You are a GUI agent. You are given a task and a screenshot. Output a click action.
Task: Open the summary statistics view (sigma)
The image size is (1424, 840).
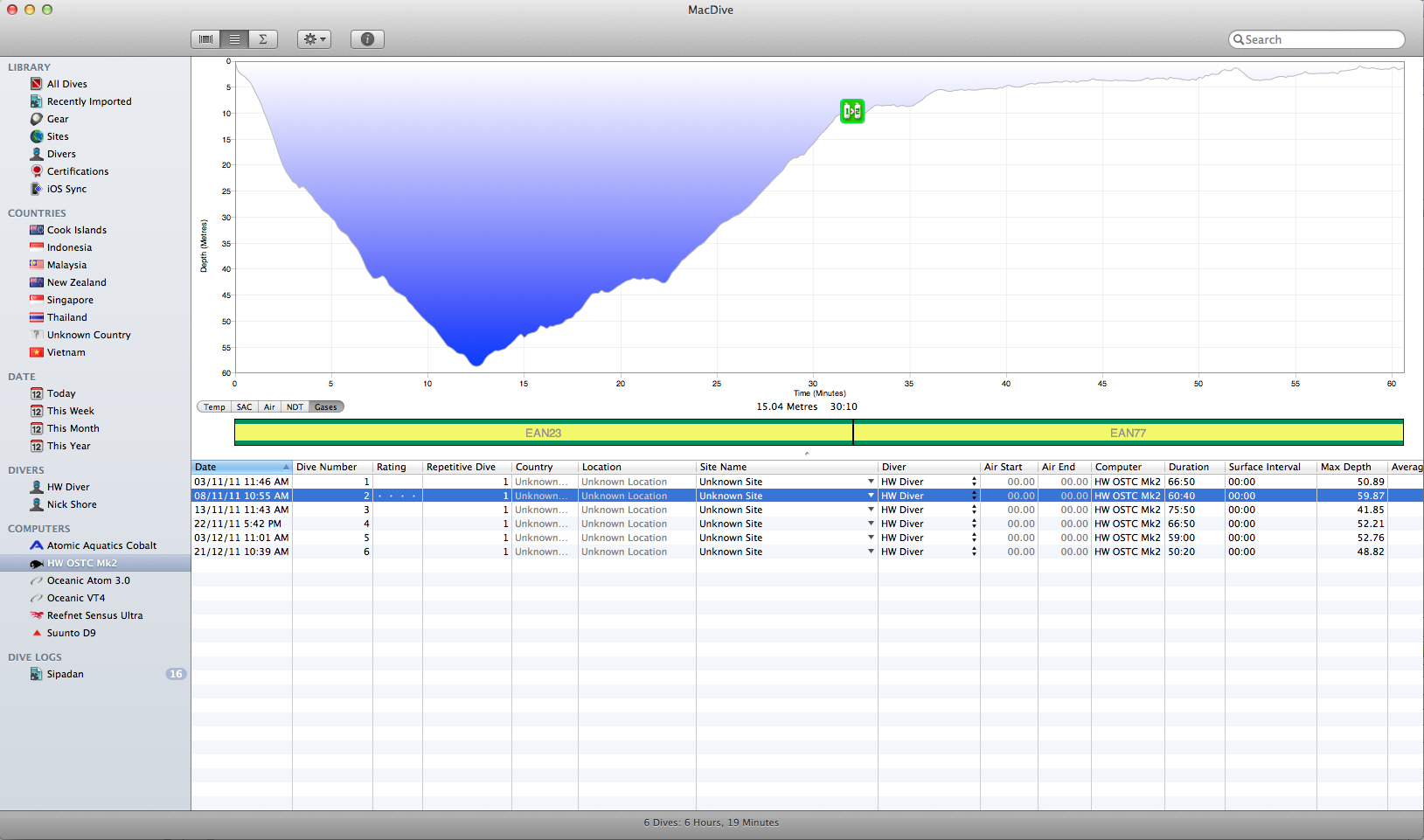pos(263,39)
